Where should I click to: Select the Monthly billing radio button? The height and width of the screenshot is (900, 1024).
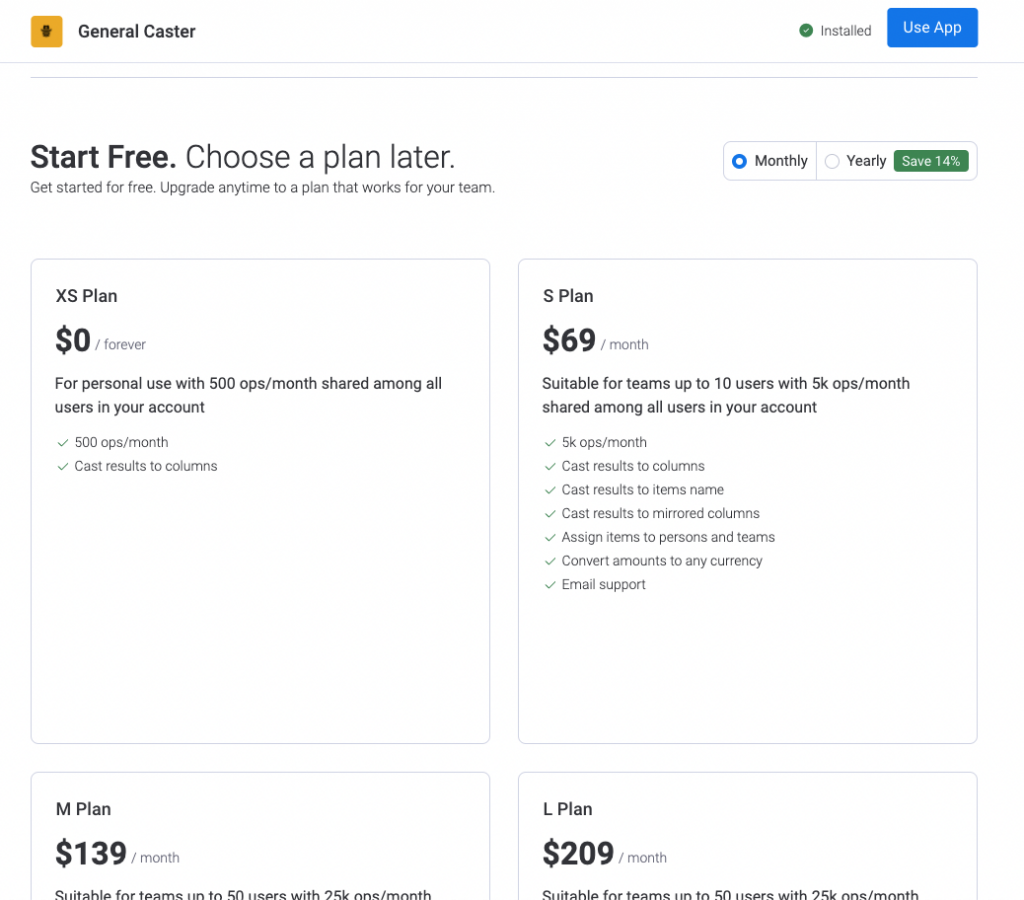(x=739, y=161)
